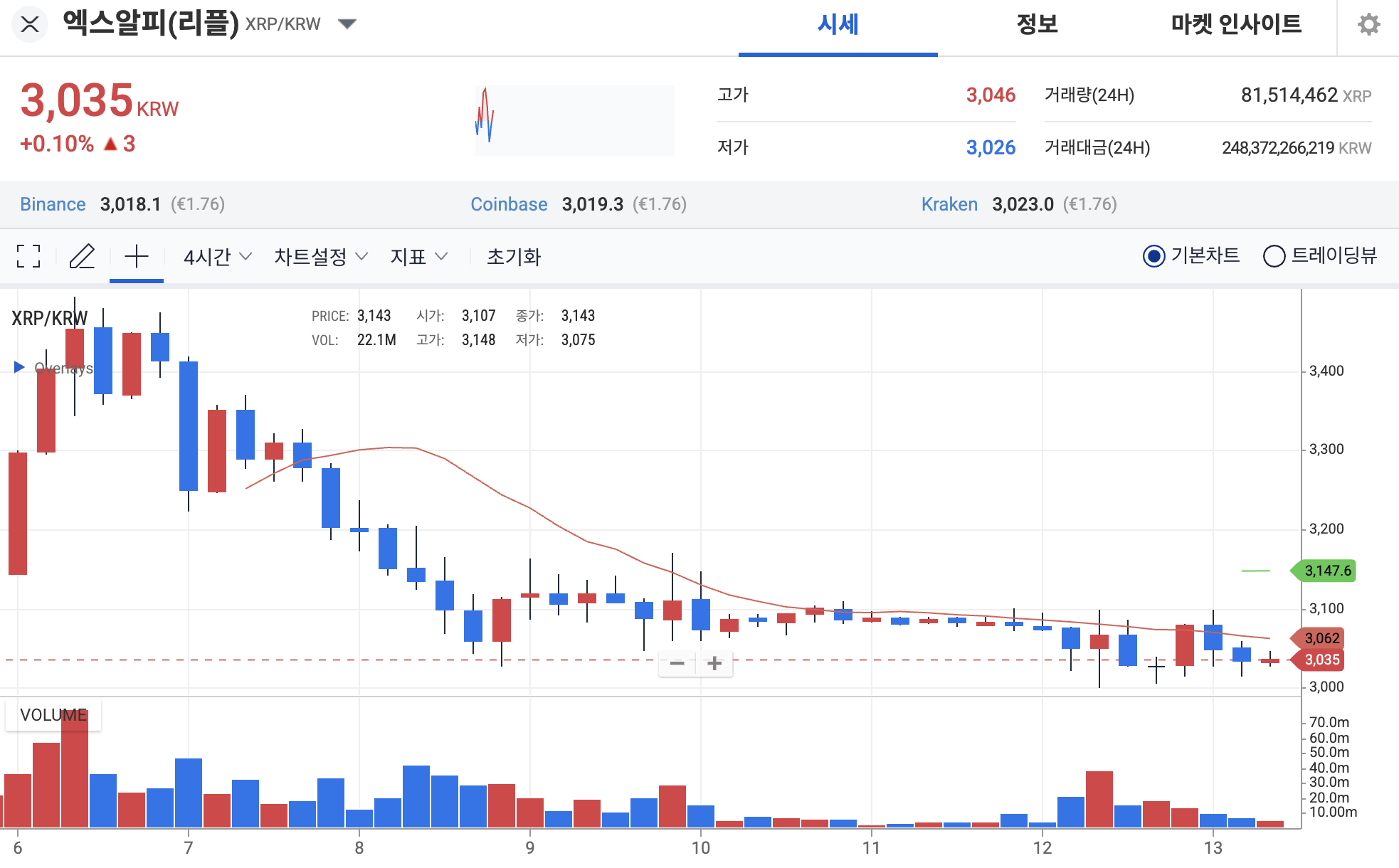Switch to the 시세 tab

pos(838,23)
